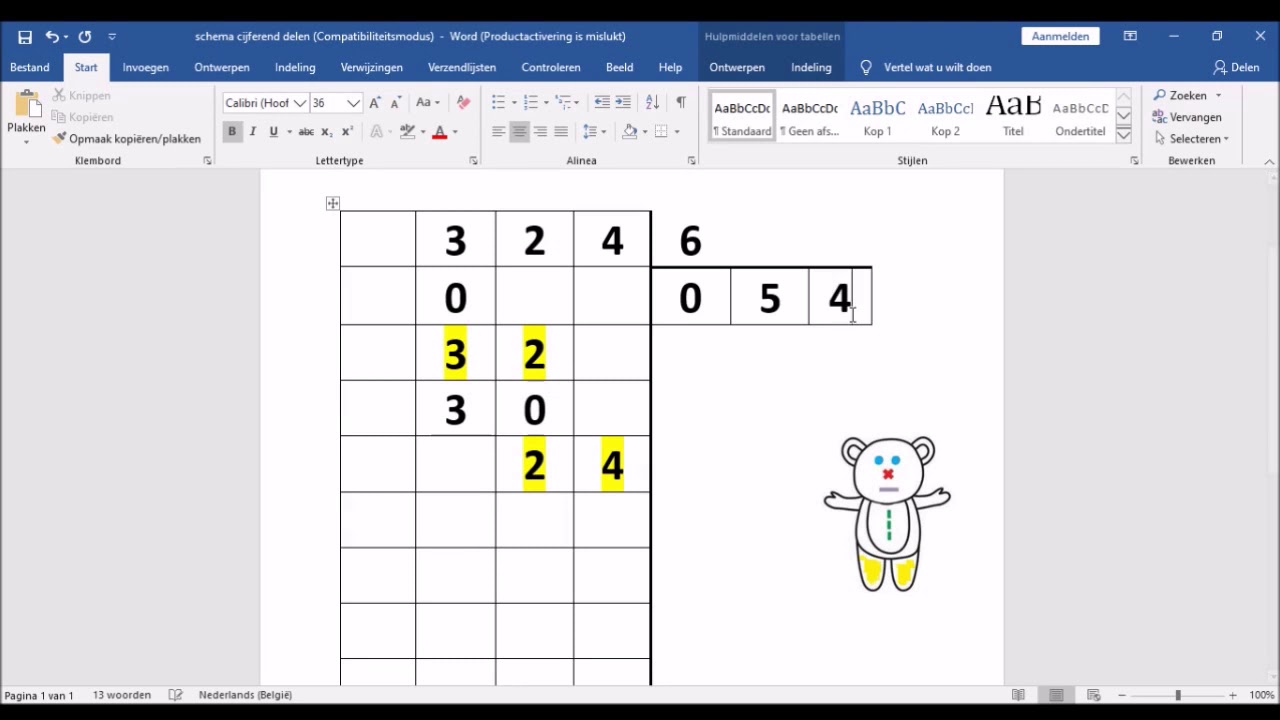Increase font size with the grow font icon
This screenshot has height=720, width=1280.
[x=375, y=103]
